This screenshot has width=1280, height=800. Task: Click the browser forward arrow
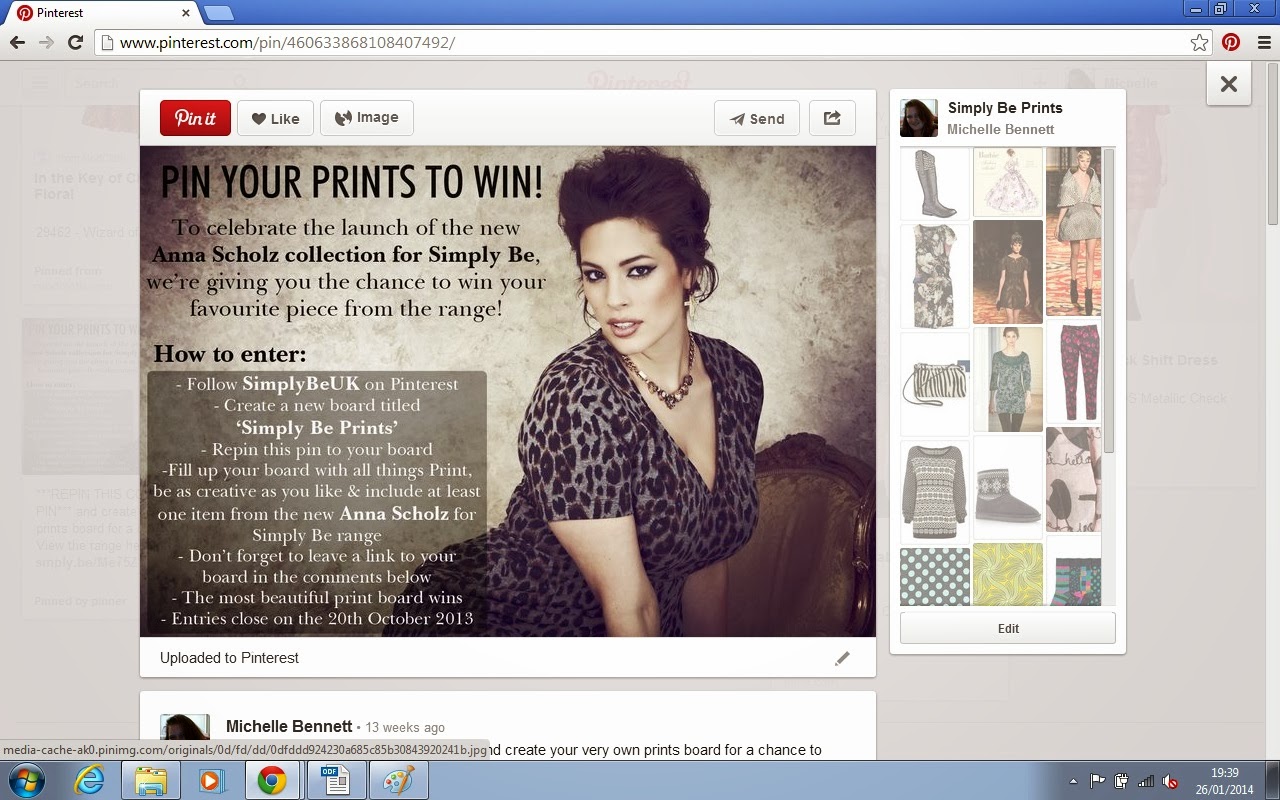pos(46,42)
